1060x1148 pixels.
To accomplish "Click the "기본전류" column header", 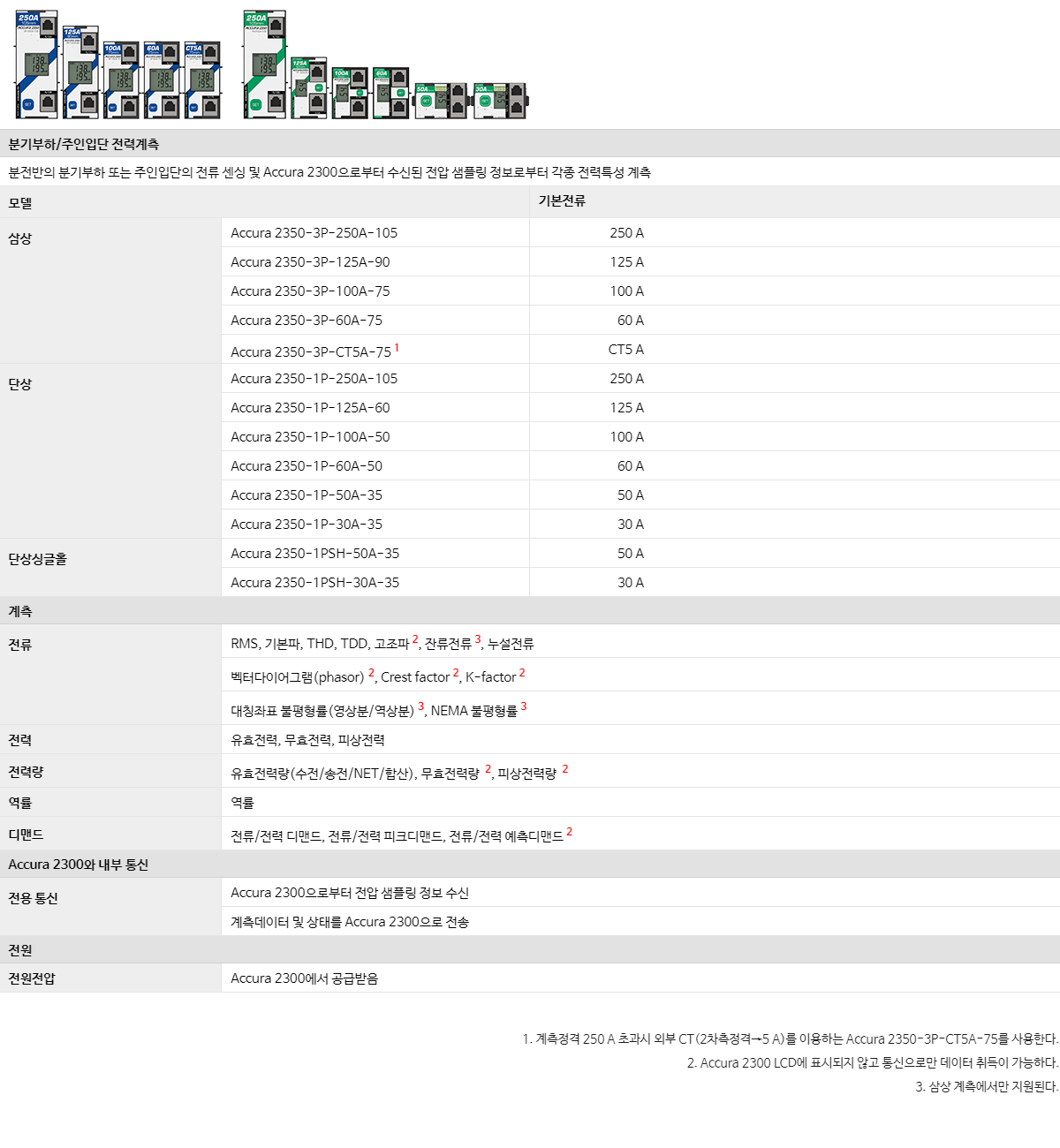I will [x=562, y=200].
